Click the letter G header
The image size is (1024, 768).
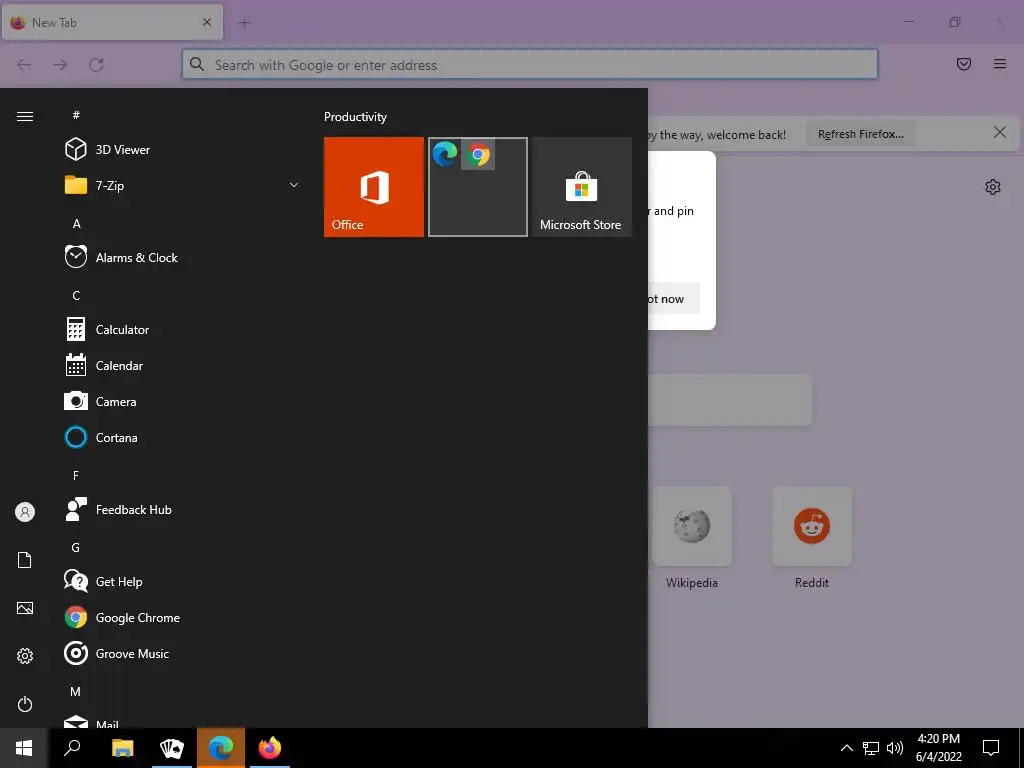point(76,547)
